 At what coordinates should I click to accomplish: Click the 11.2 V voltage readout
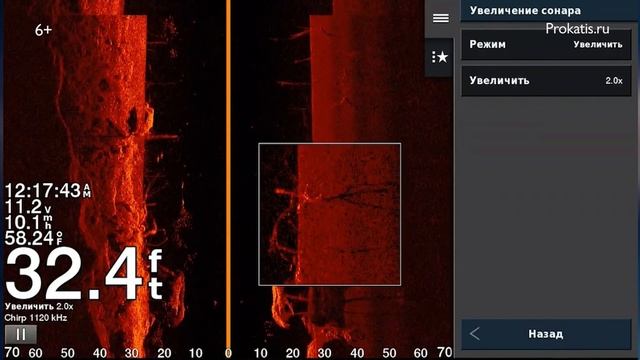[x=28, y=207]
